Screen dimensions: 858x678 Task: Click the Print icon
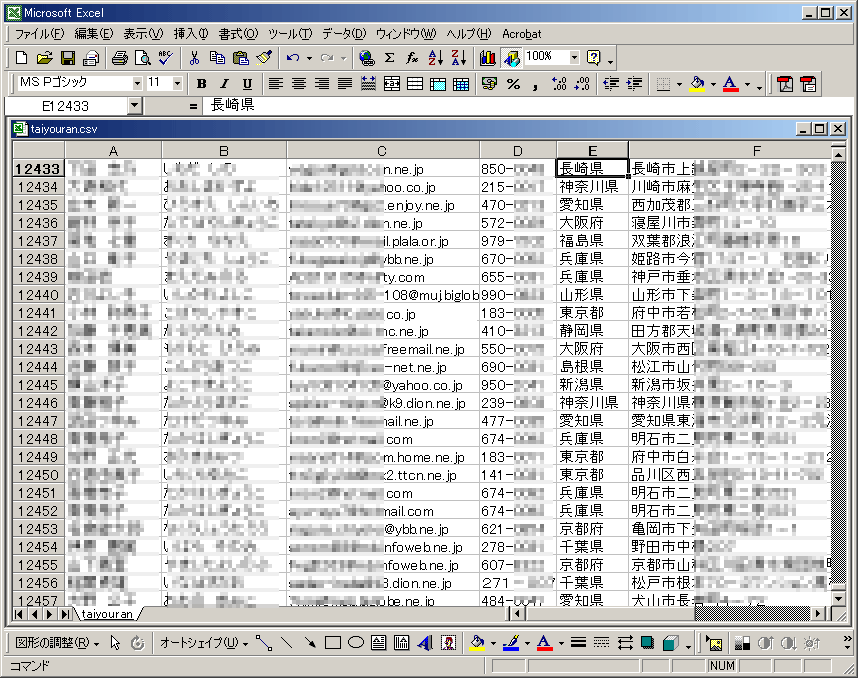[x=120, y=58]
